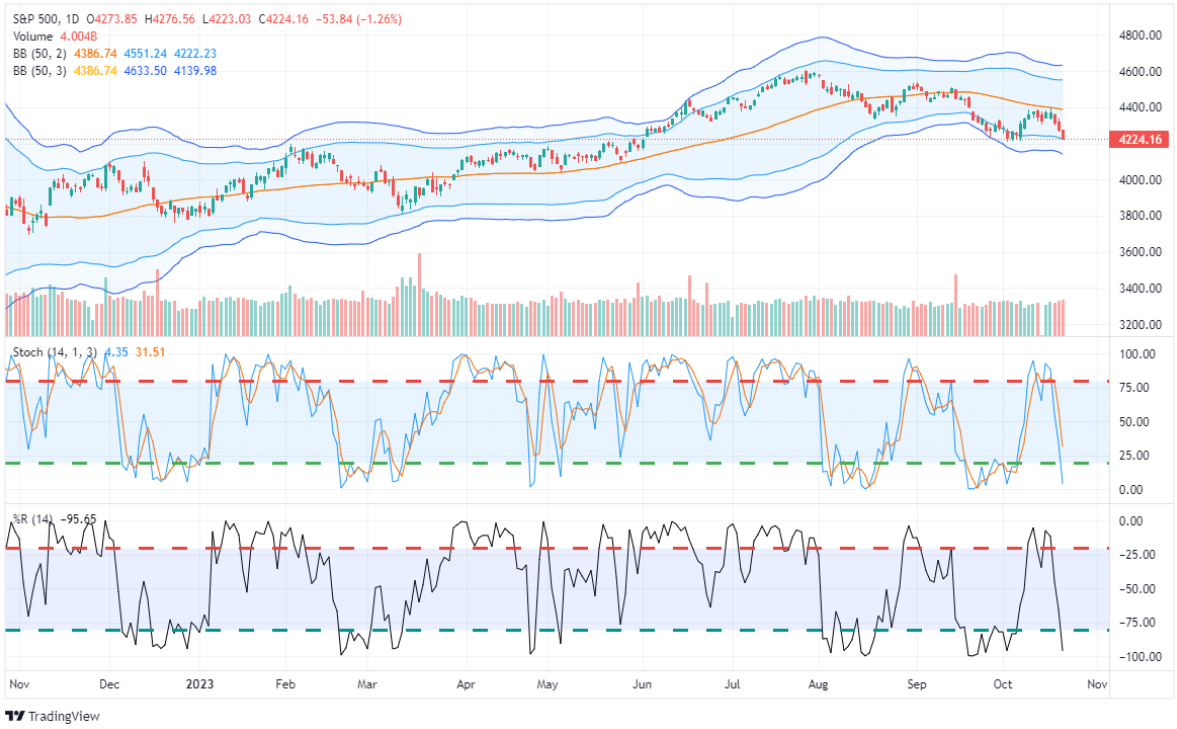Select the low value L4223.03
Viewport: 1177px width, 729px height.
pos(227,19)
